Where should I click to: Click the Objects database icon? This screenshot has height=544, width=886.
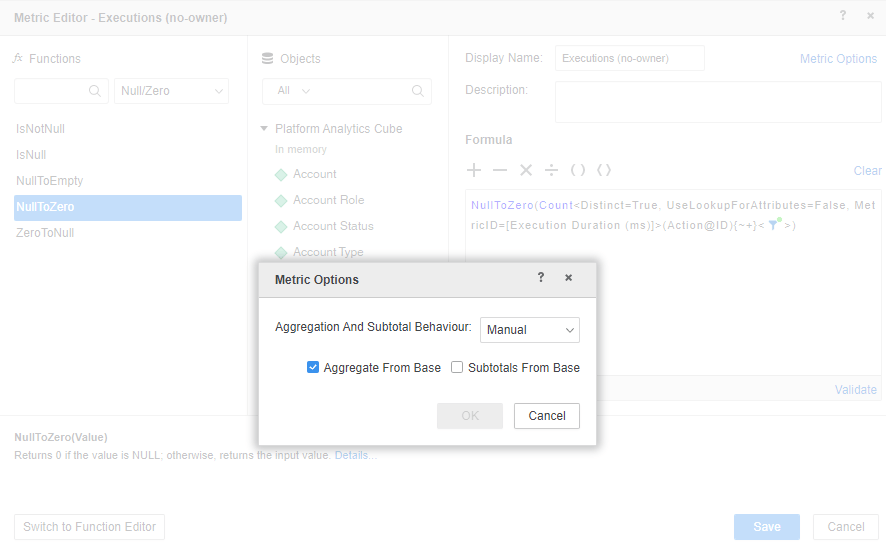click(x=267, y=58)
